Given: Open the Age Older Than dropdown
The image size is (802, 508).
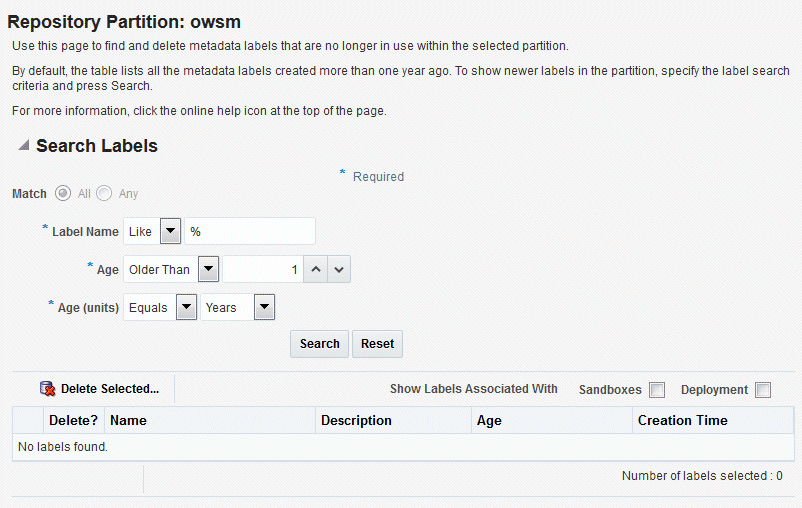Looking at the screenshot, I should [x=208, y=270].
